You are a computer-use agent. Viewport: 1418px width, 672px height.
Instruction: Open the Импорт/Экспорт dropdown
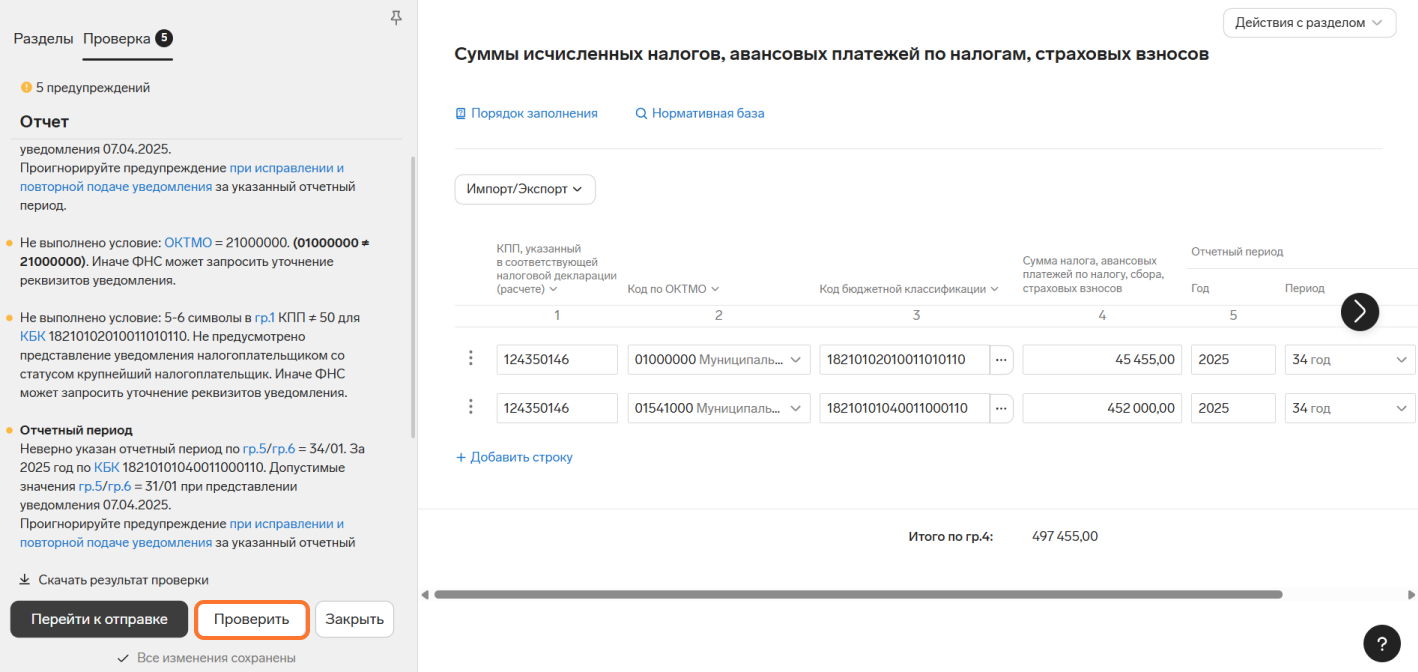(x=524, y=189)
